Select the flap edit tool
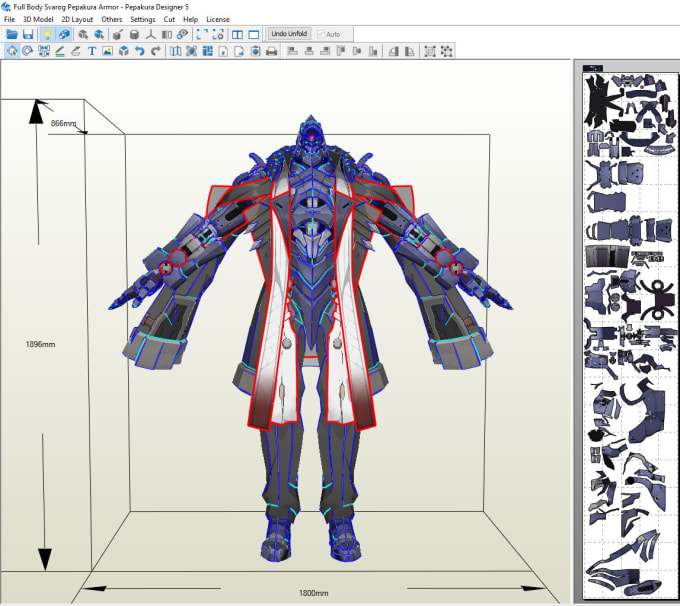 (76, 51)
